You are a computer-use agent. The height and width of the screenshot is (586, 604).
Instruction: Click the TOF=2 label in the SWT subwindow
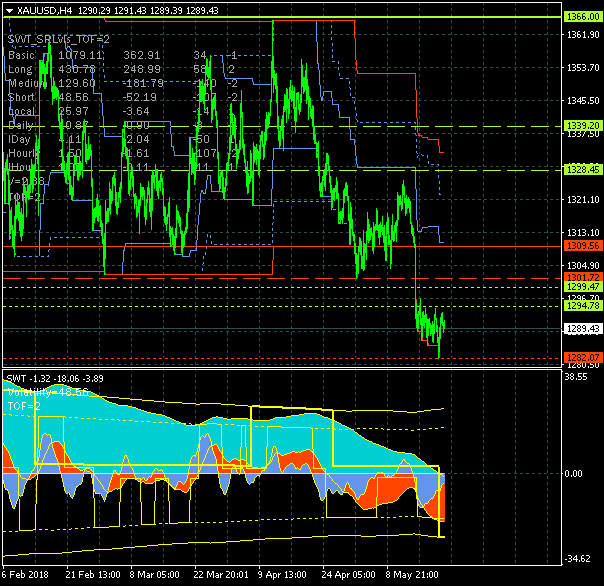[x=24, y=406]
